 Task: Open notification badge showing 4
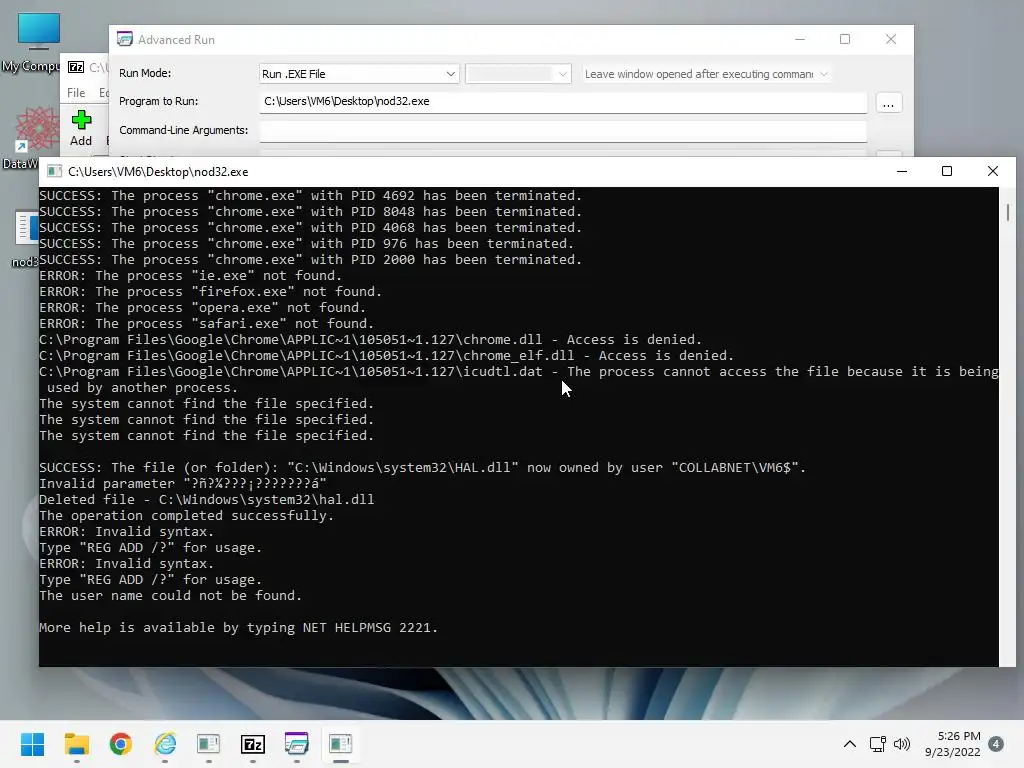point(996,744)
